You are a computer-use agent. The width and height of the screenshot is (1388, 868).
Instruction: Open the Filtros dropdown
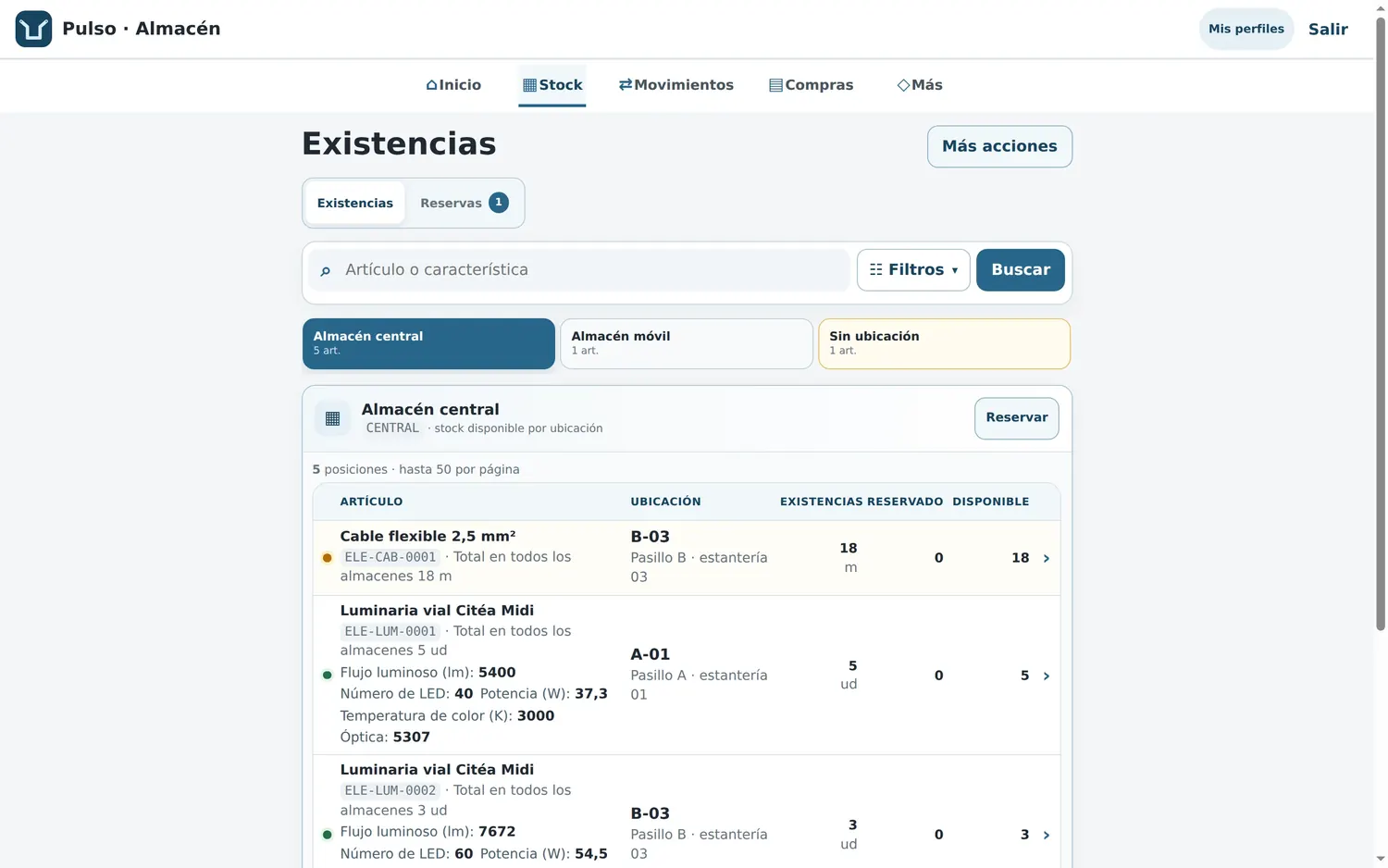click(x=913, y=270)
